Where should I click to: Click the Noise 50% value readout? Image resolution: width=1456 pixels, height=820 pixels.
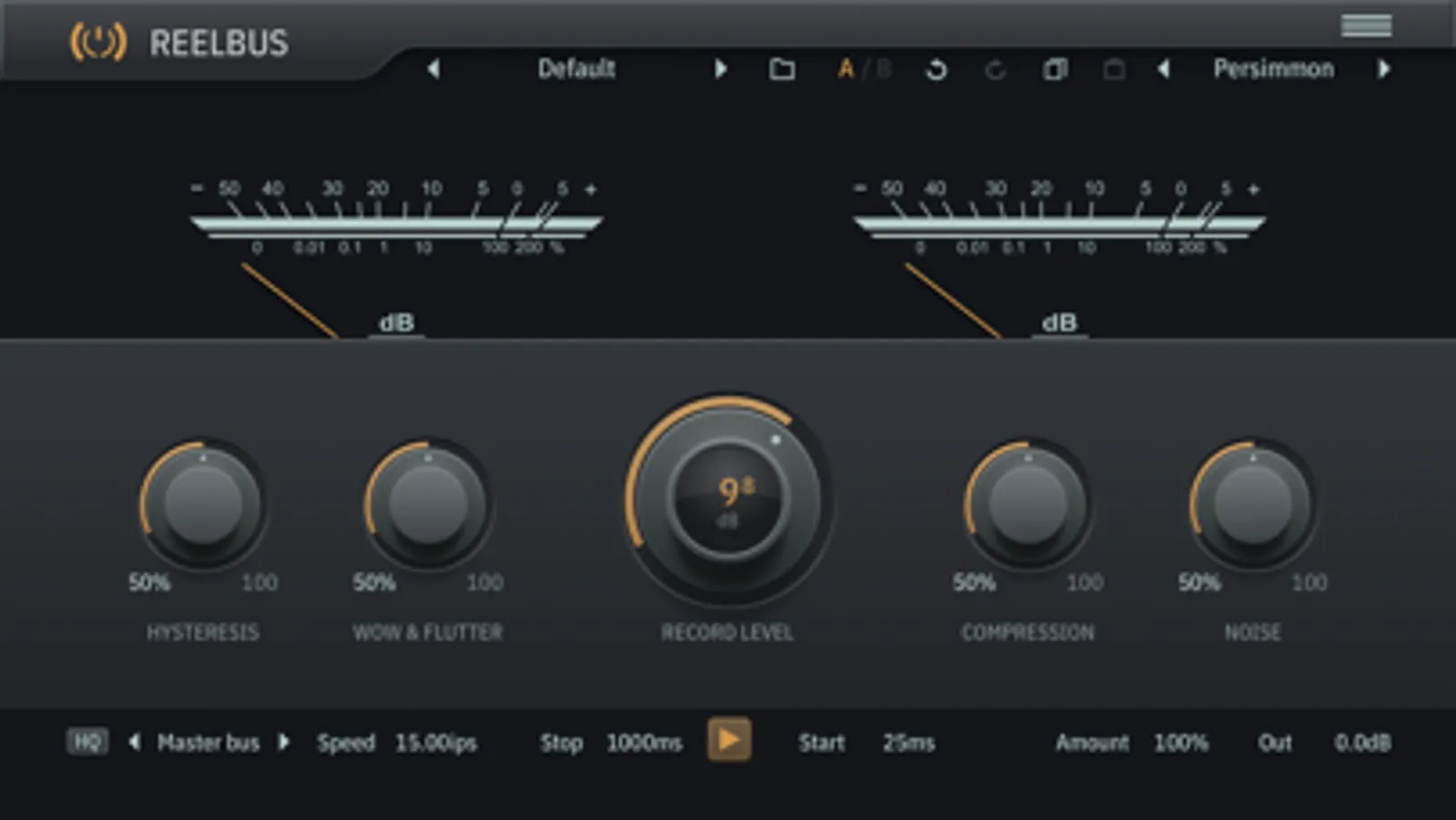point(1199,582)
